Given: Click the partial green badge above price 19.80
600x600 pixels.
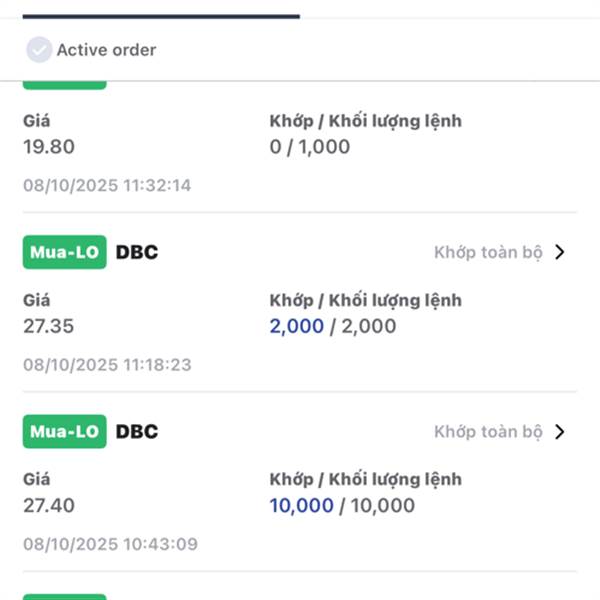Looking at the screenshot, I should pos(64,85).
